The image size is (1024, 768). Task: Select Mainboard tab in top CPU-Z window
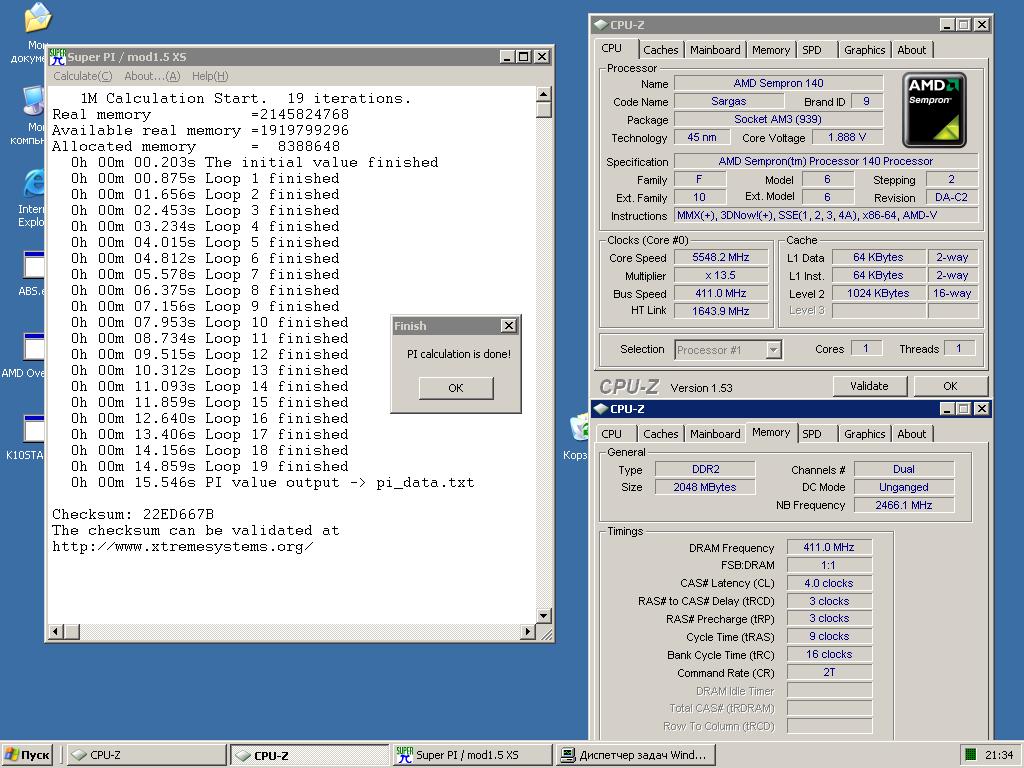pyautogui.click(x=715, y=50)
